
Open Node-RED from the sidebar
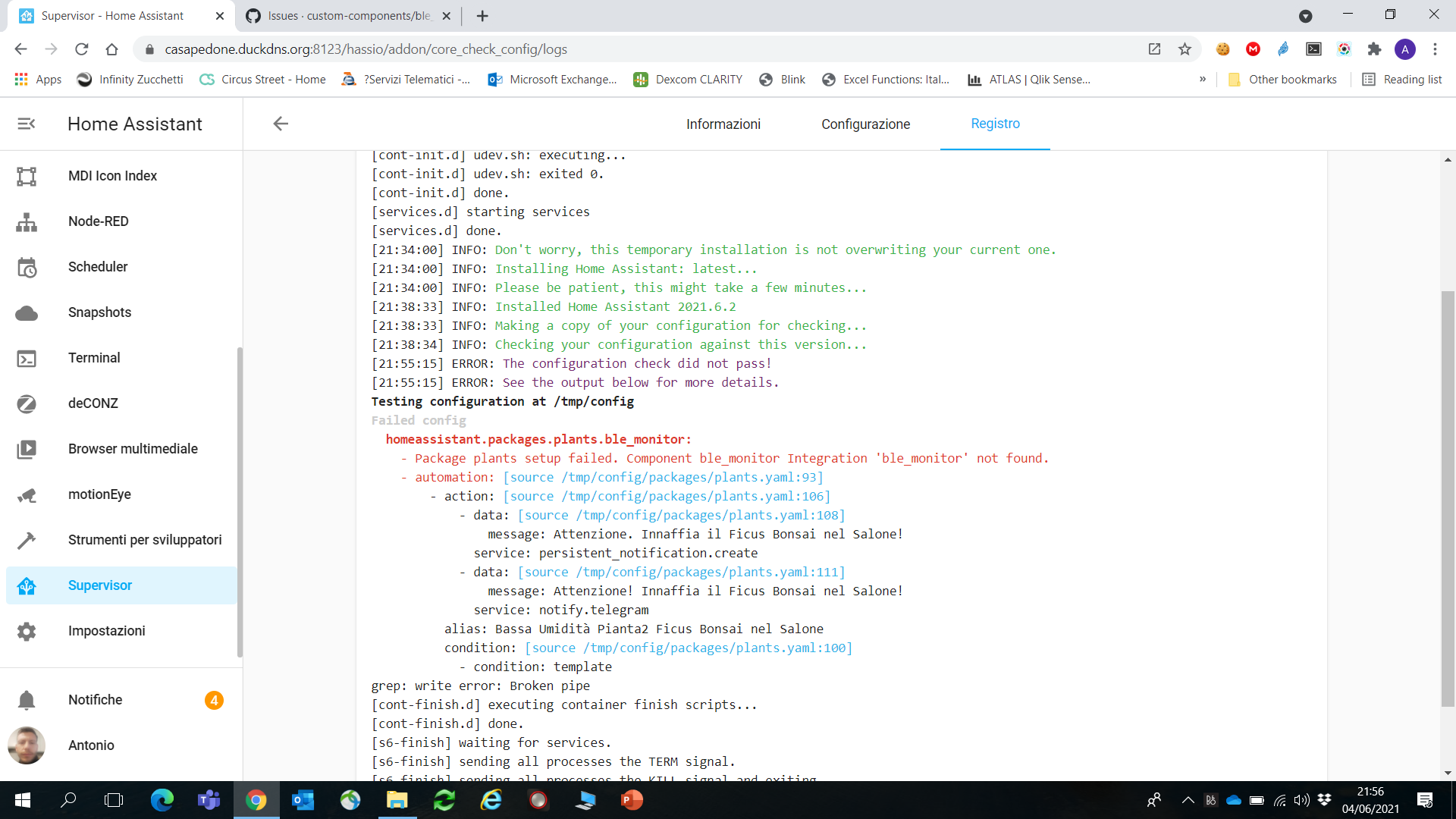coord(121,221)
